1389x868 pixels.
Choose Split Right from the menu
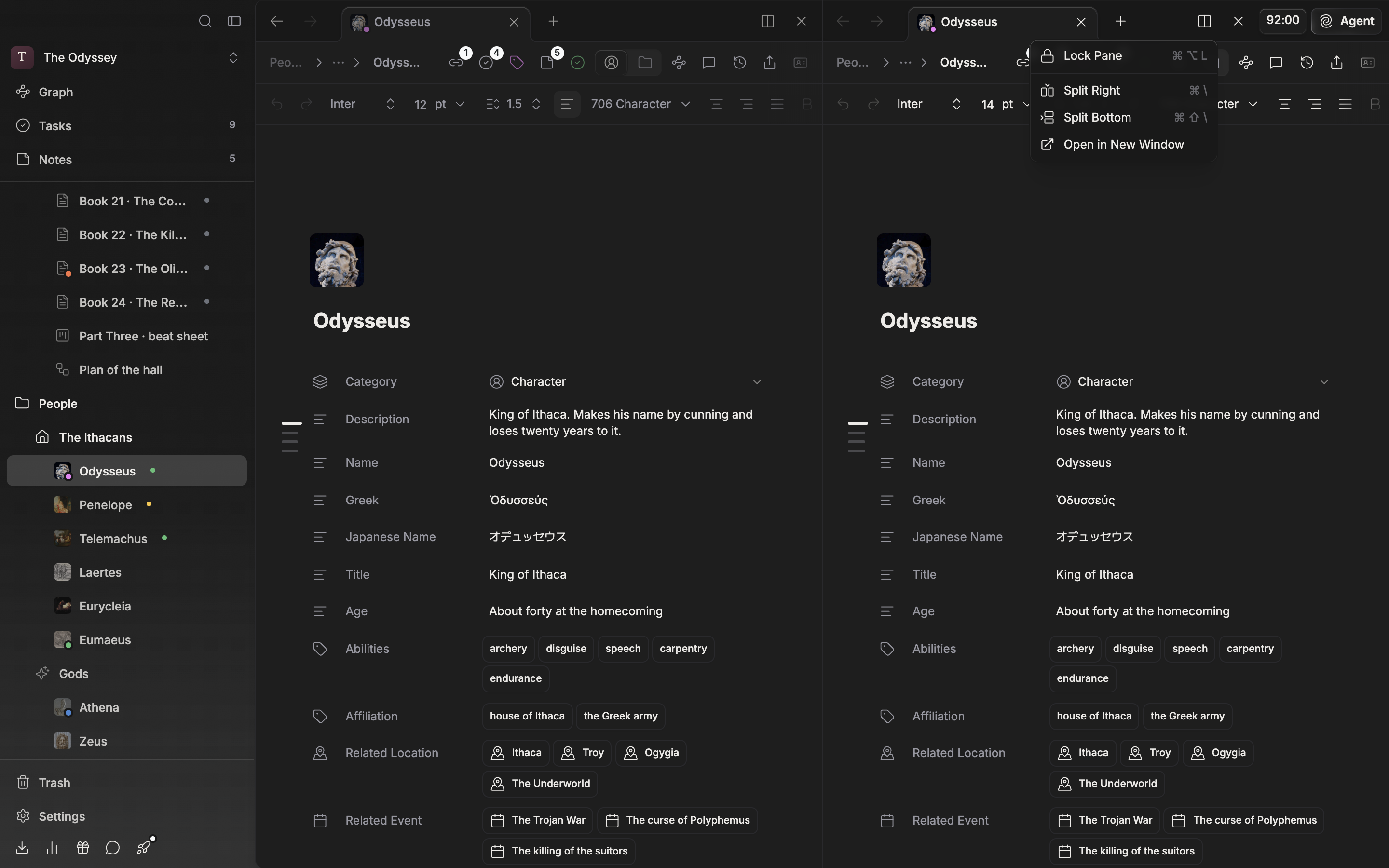point(1124,90)
